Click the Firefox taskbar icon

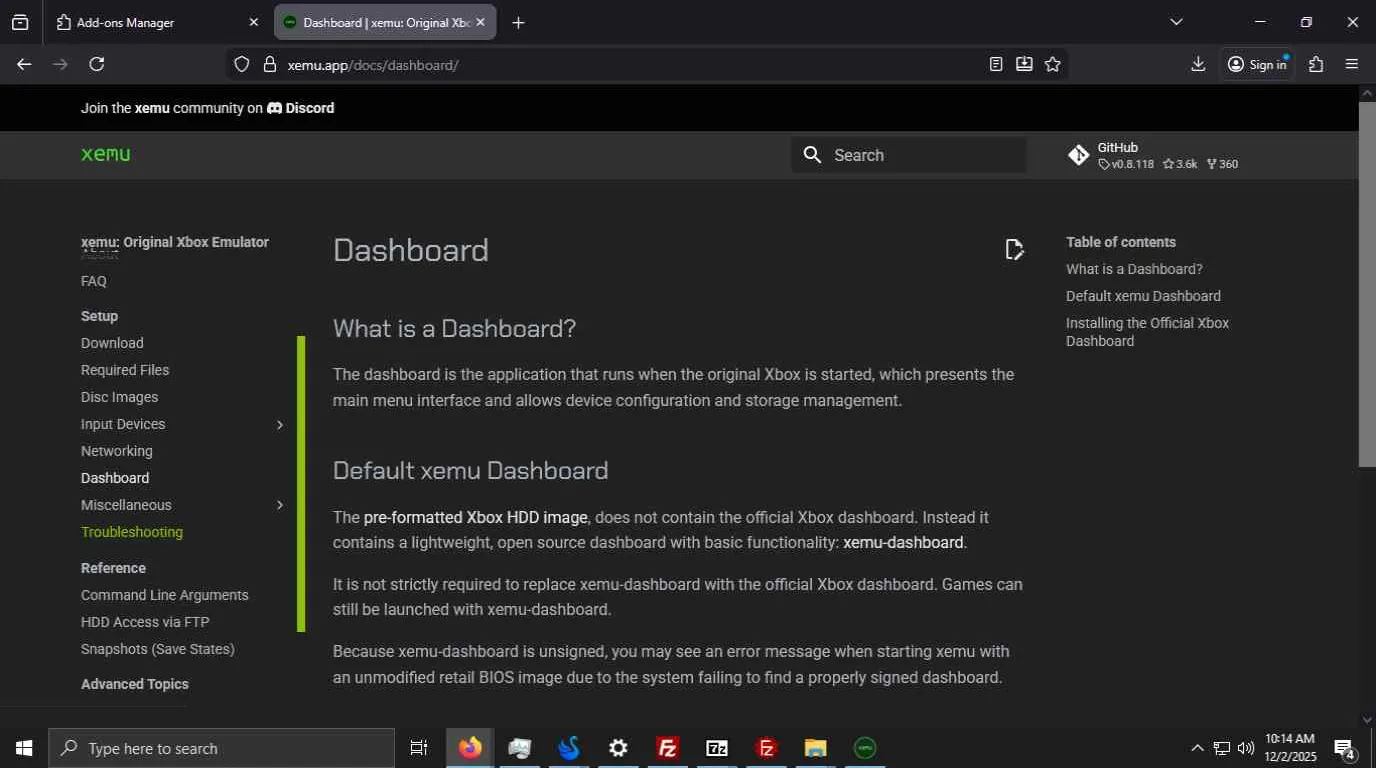point(470,748)
